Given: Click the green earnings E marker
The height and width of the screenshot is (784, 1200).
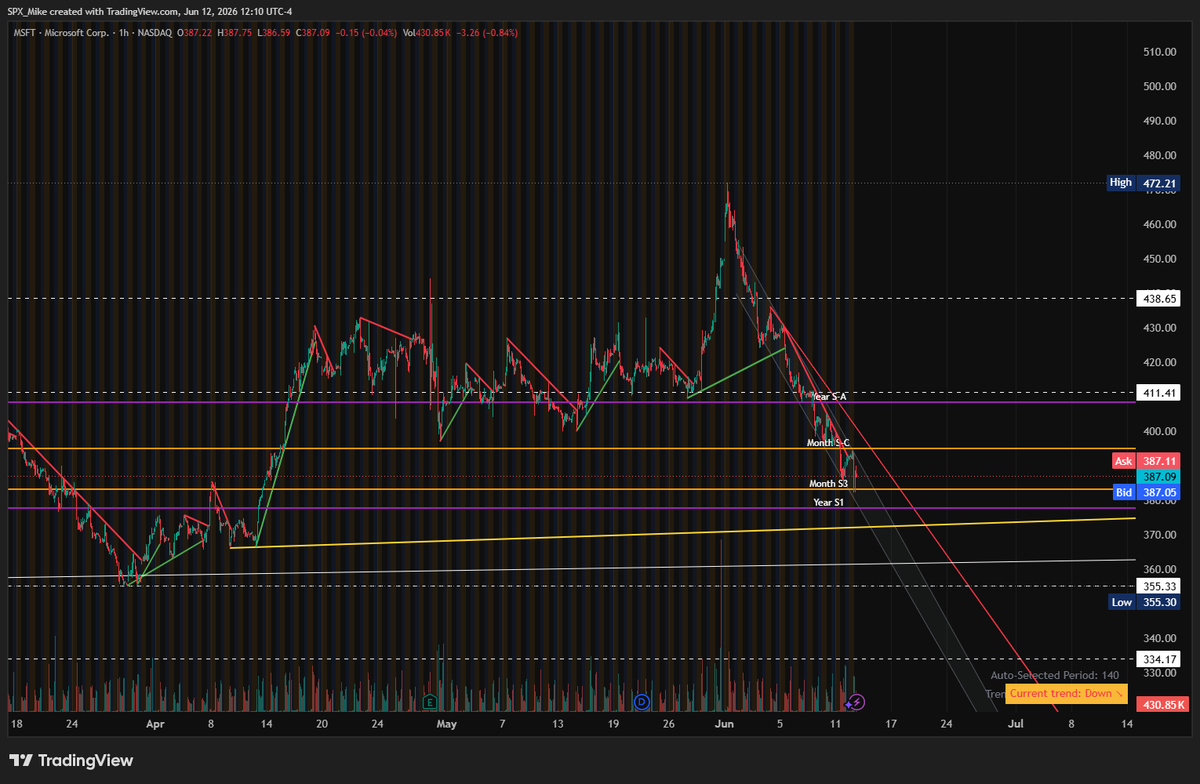Looking at the screenshot, I should (430, 701).
